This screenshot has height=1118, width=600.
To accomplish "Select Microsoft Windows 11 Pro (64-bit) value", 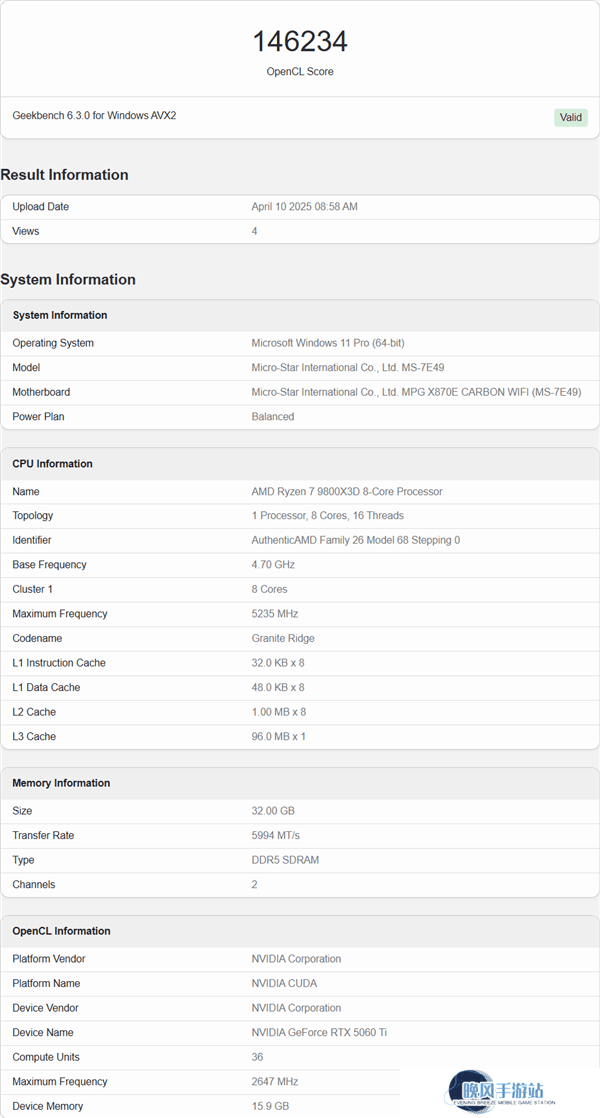I will tap(328, 343).
